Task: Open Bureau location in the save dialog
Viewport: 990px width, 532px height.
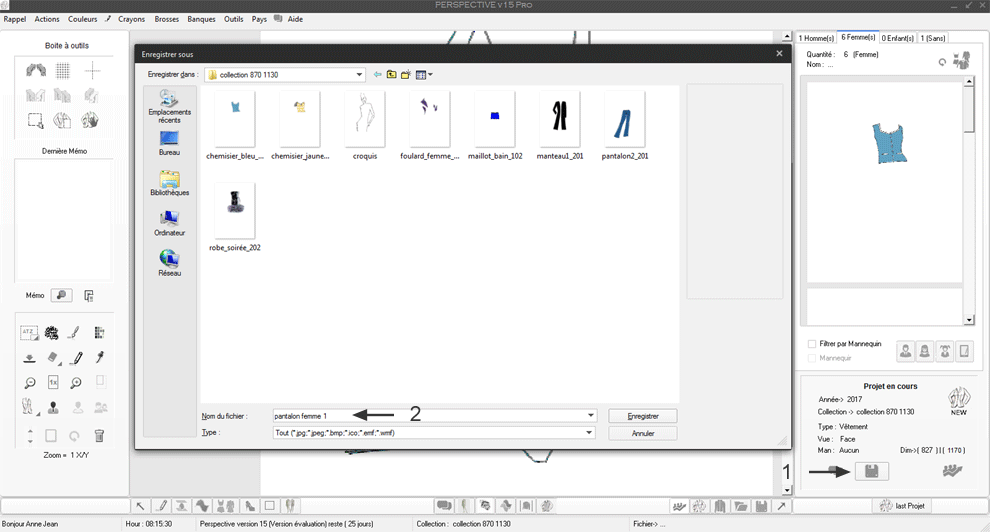Action: click(169, 142)
